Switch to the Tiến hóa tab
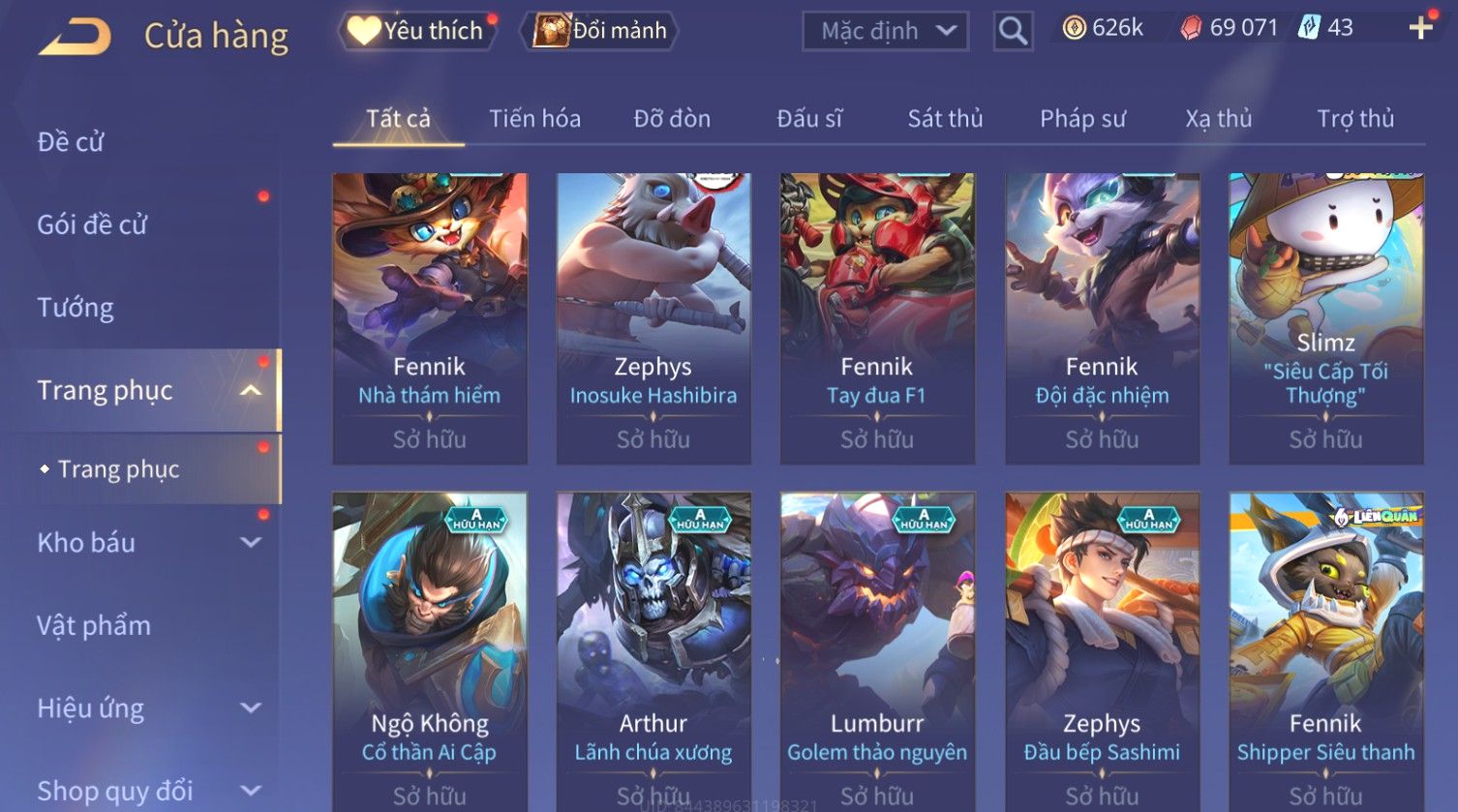 coord(534,118)
